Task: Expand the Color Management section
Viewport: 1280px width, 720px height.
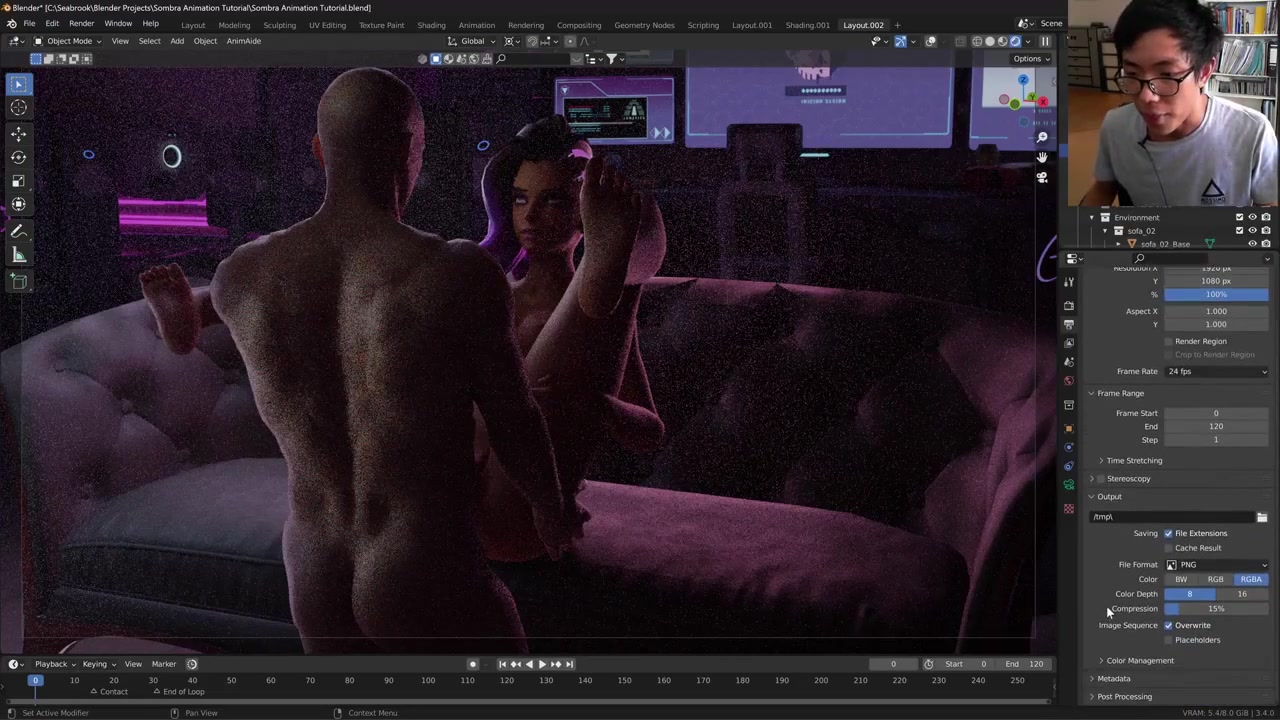Action: [x=1139, y=660]
